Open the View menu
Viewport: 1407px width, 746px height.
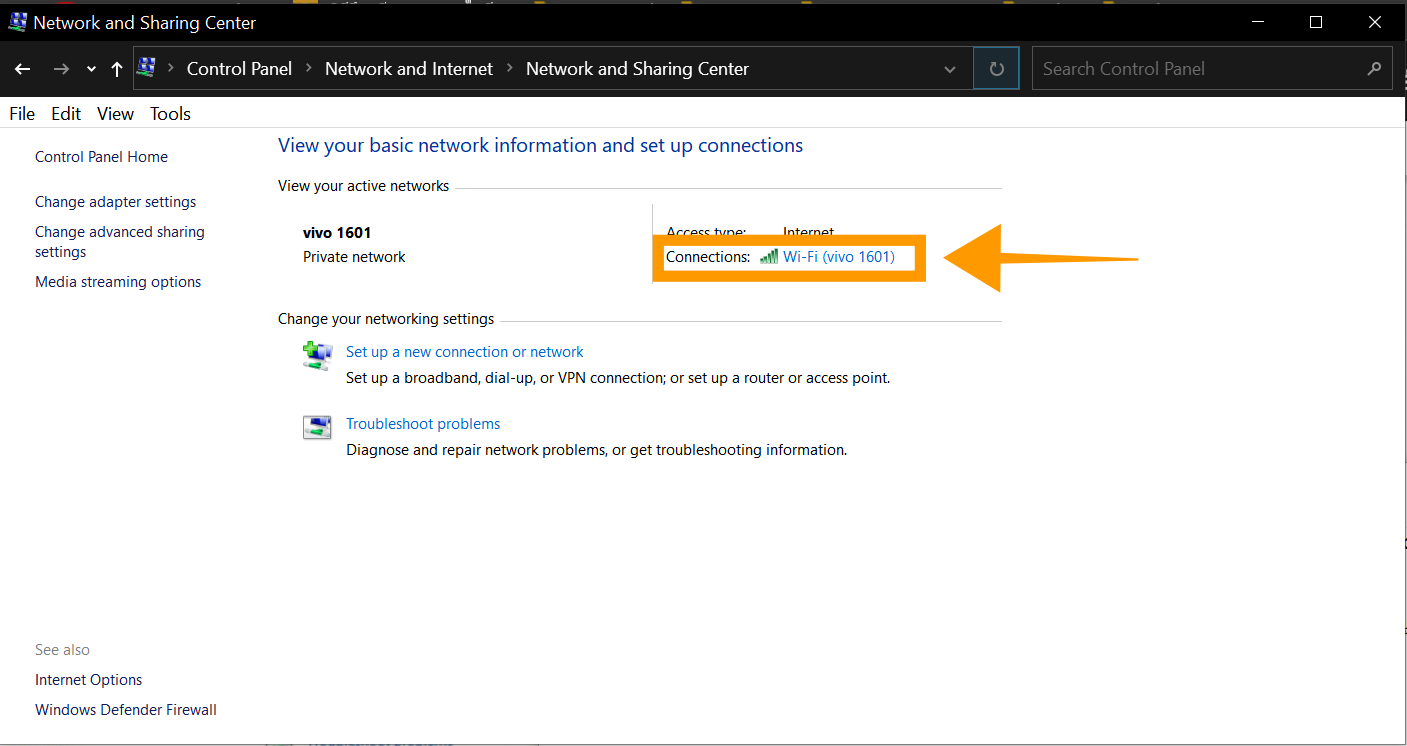(x=115, y=114)
